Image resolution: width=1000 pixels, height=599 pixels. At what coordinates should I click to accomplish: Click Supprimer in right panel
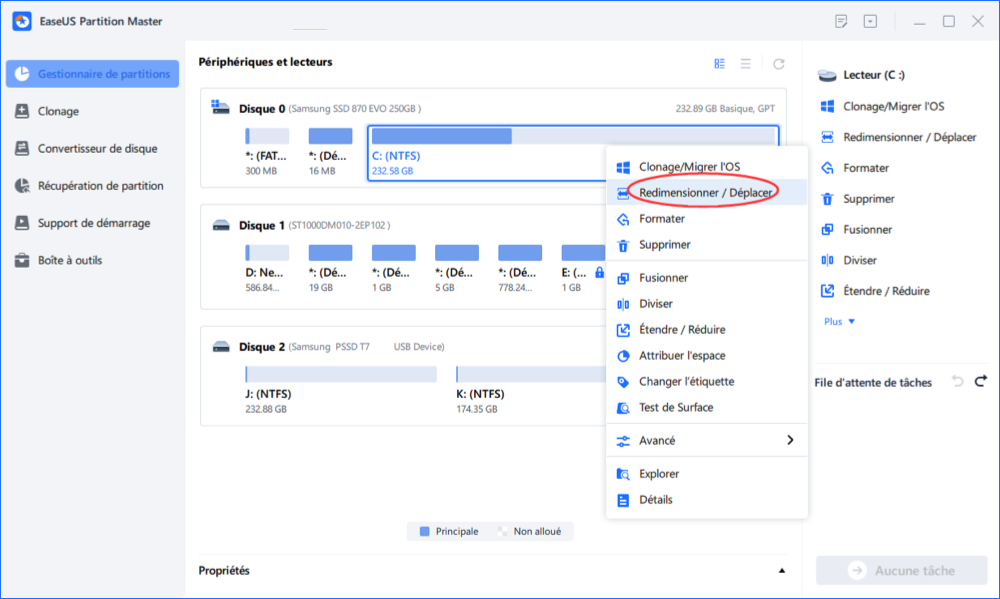(x=858, y=199)
